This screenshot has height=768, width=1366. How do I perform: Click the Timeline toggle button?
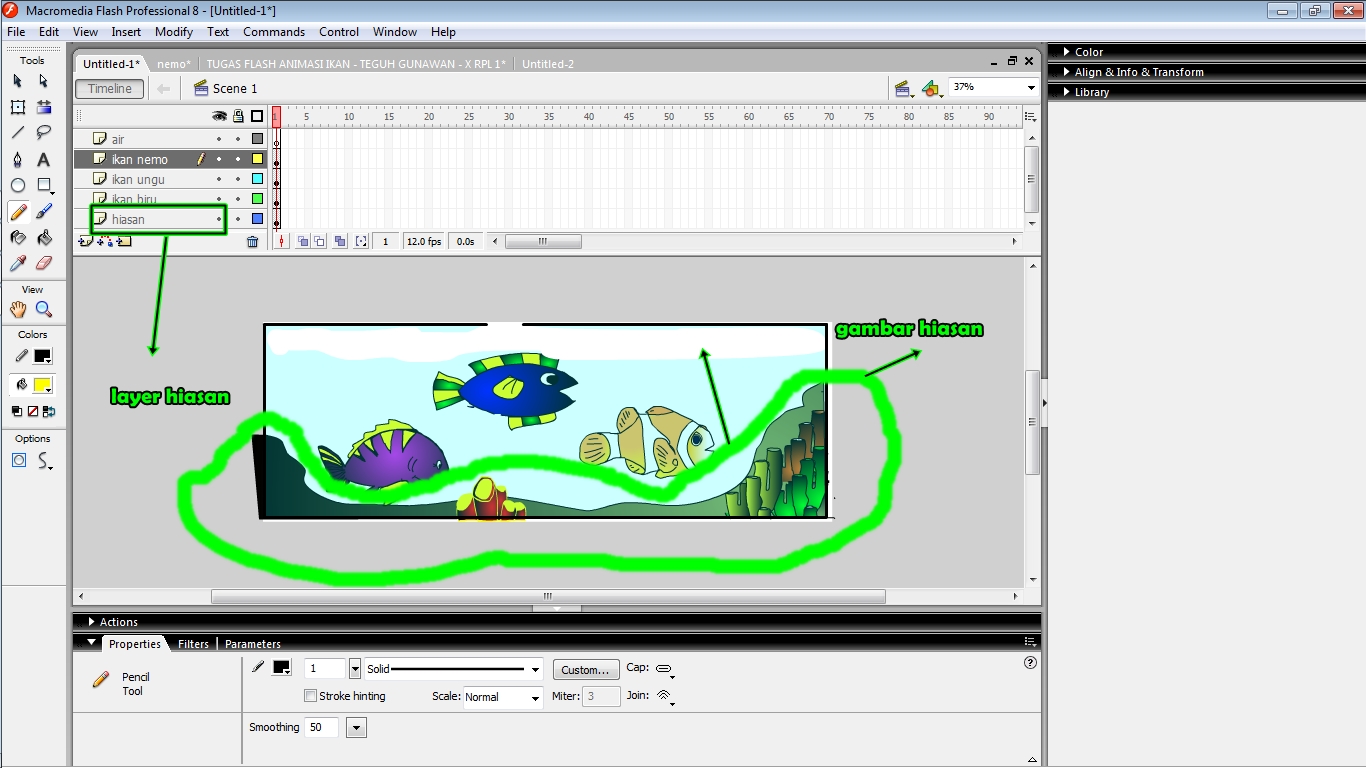tap(110, 89)
